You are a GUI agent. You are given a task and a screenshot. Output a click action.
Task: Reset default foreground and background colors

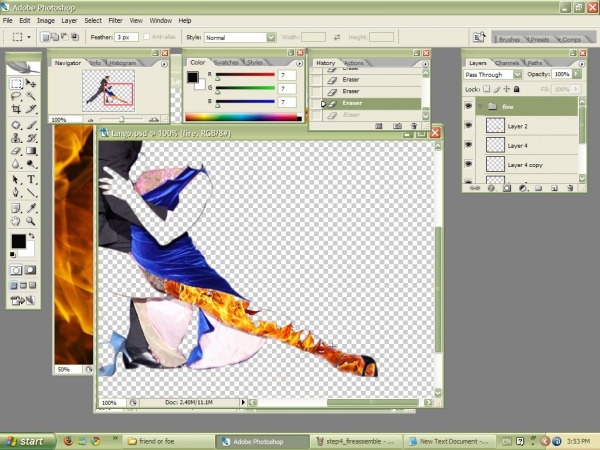click(13, 254)
